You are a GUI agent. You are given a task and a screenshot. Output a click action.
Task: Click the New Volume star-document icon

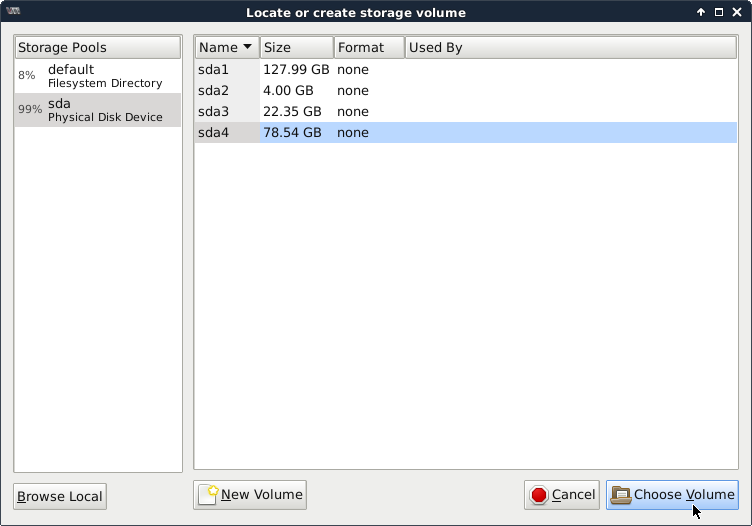click(x=209, y=494)
